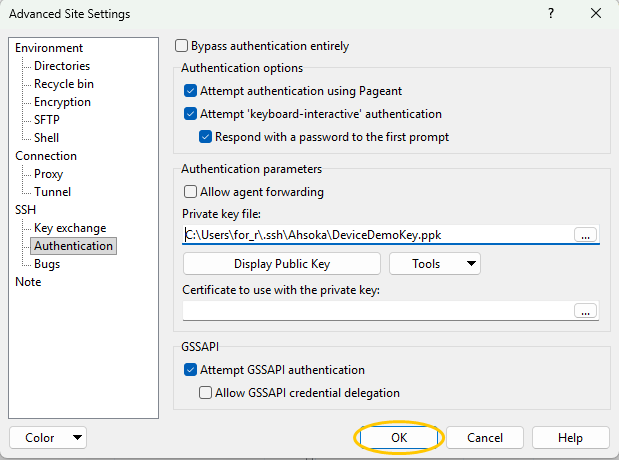
Task: Select Note in the settings tree
Action: [x=28, y=282]
